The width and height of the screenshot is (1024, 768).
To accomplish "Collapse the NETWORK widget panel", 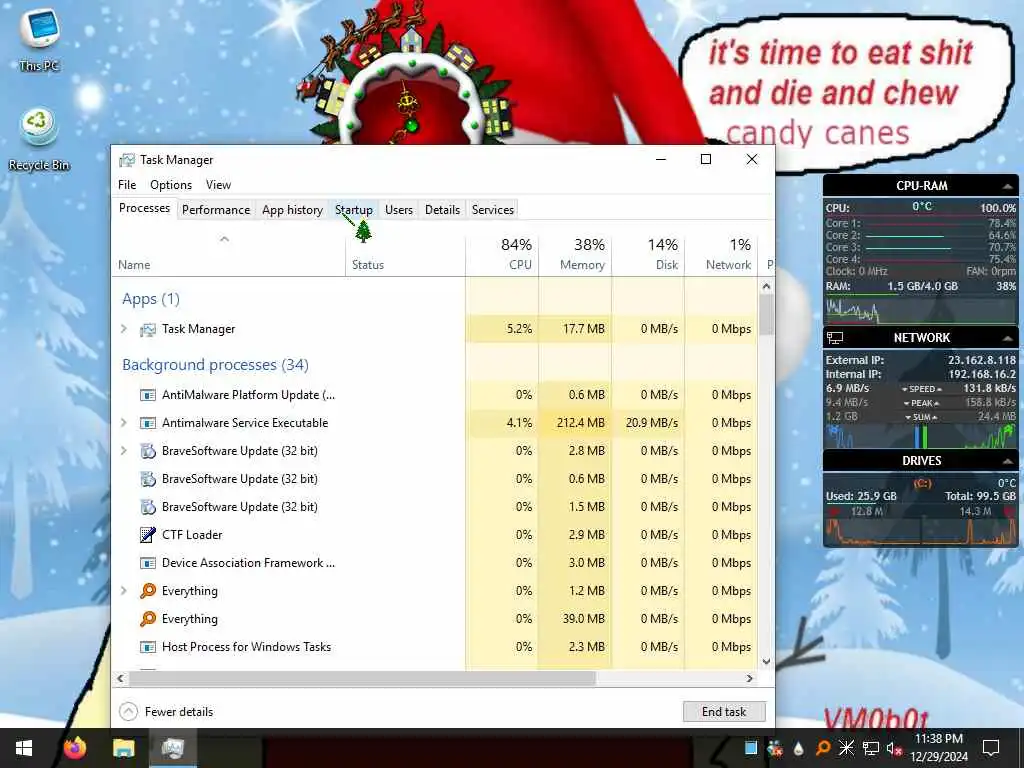I will coord(1007,338).
